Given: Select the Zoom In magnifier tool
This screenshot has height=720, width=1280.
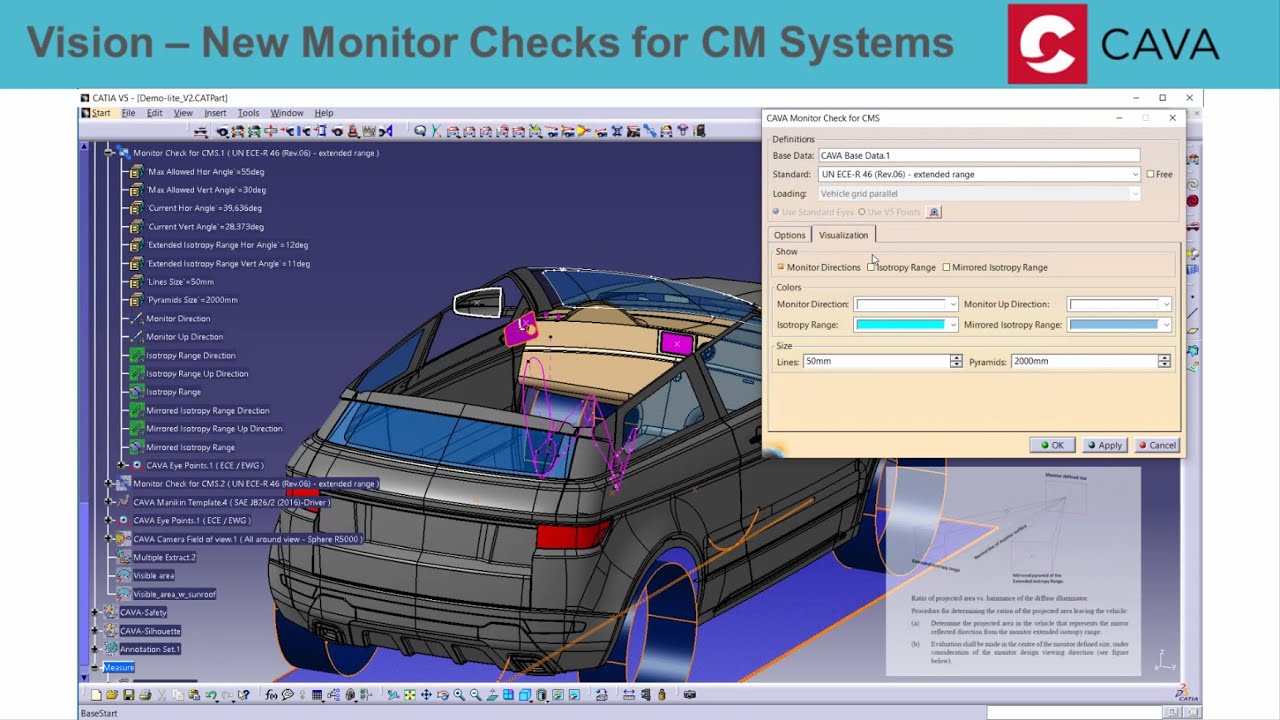Looking at the screenshot, I should pyautogui.click(x=459, y=695).
